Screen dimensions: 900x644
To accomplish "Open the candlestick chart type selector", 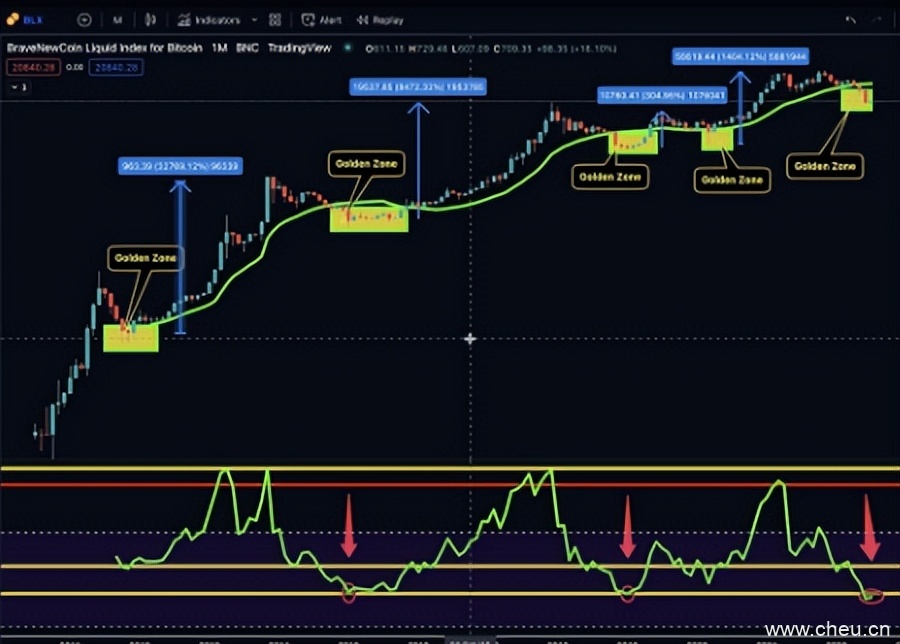I will coord(150,19).
